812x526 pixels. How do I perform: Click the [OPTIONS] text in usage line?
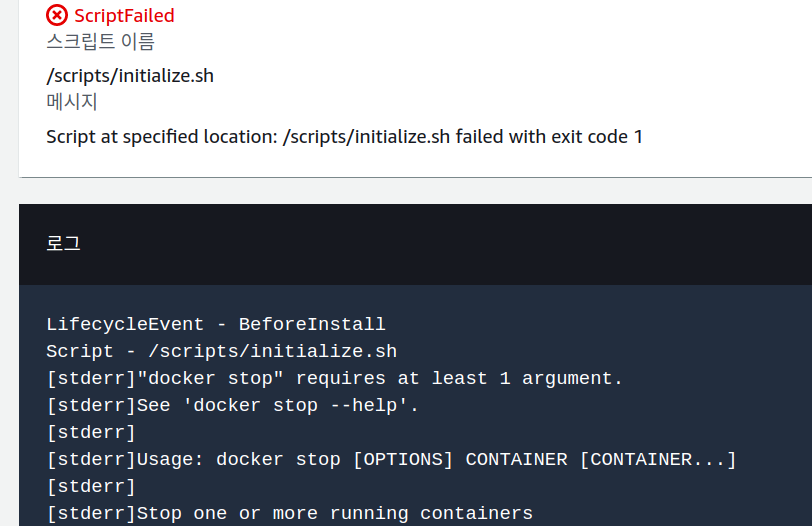(x=403, y=459)
